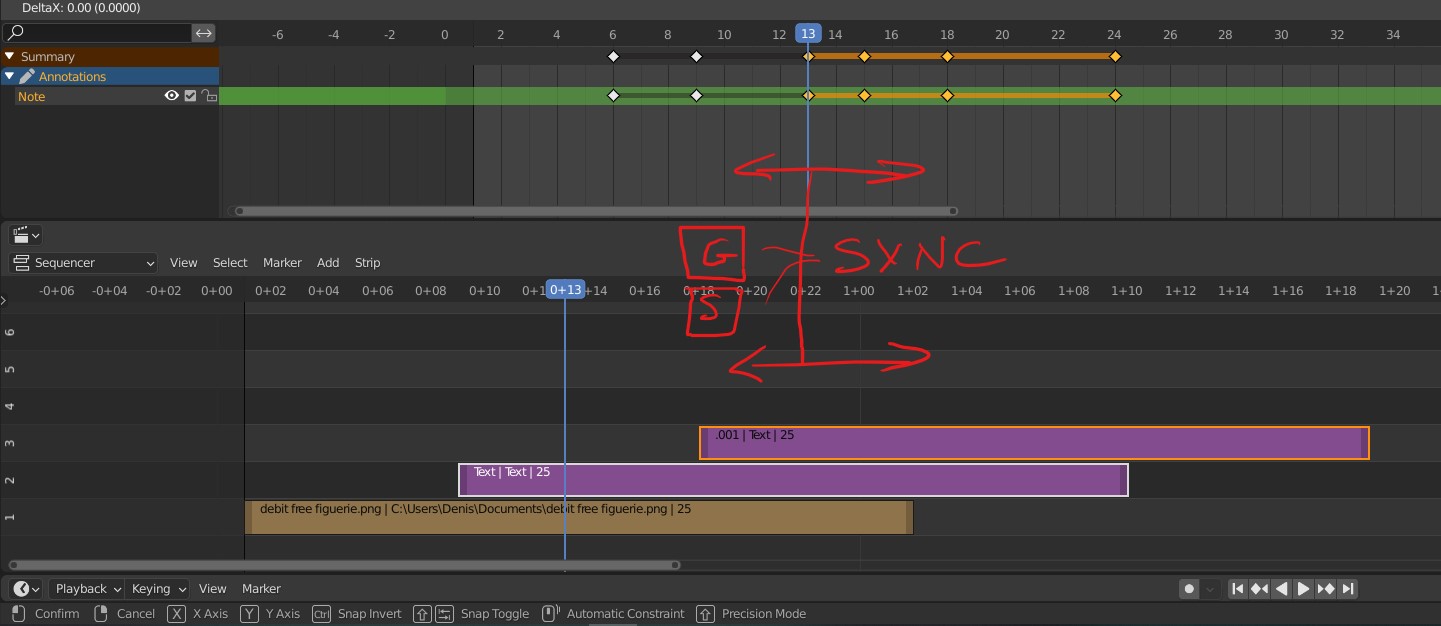Toggle the lock icon on the Note layer

coord(208,96)
